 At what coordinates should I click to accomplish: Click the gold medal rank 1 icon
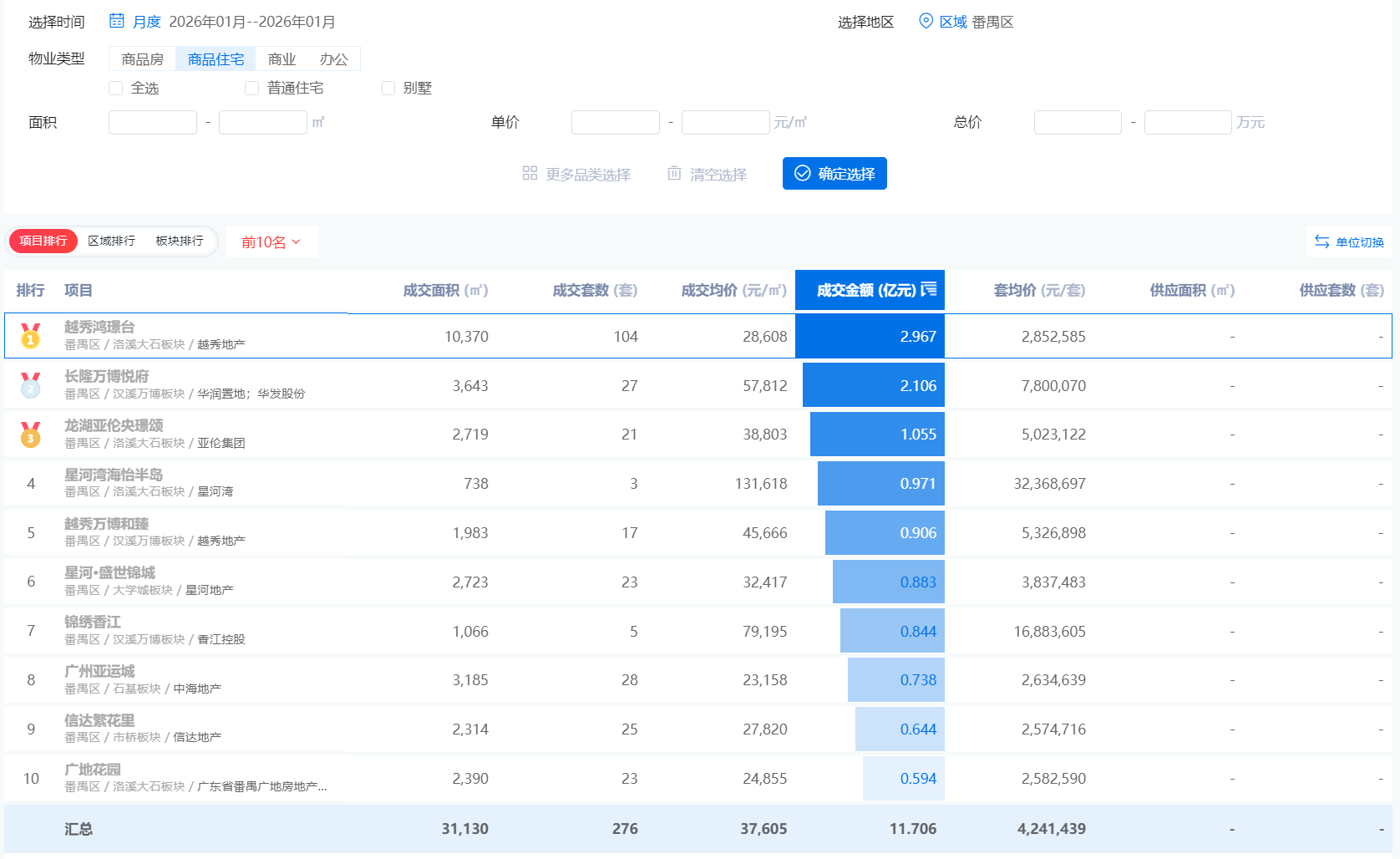click(x=31, y=336)
